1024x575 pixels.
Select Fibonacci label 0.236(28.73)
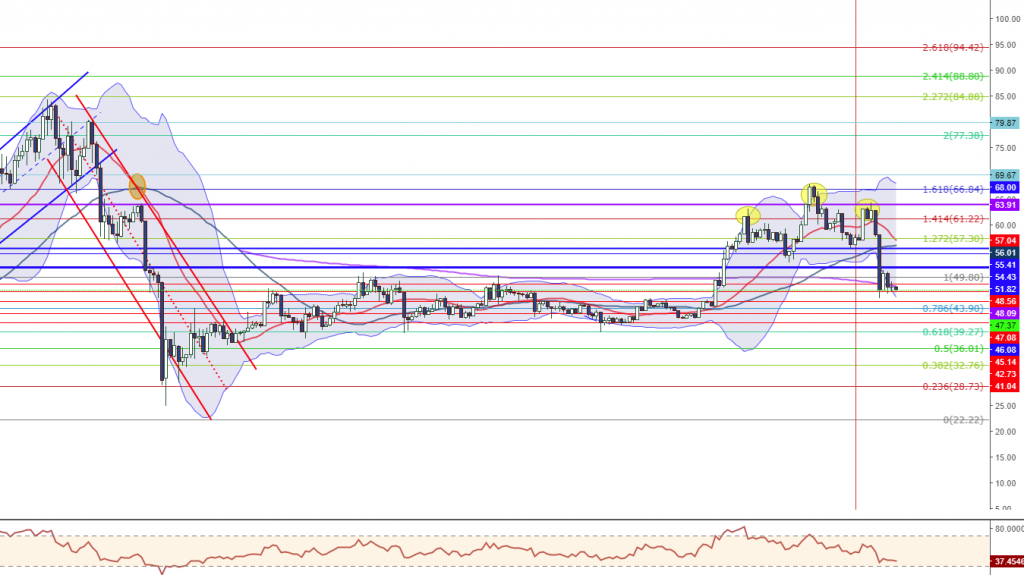click(x=953, y=387)
